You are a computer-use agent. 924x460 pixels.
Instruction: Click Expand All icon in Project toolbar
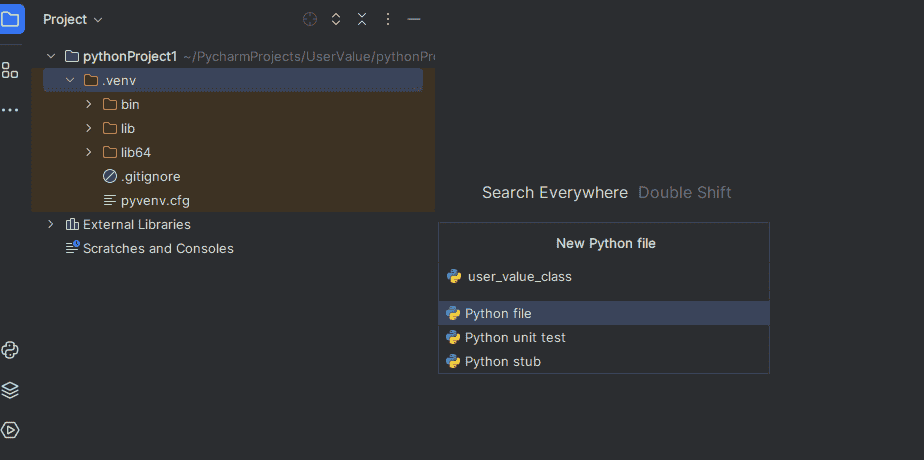coord(336,20)
